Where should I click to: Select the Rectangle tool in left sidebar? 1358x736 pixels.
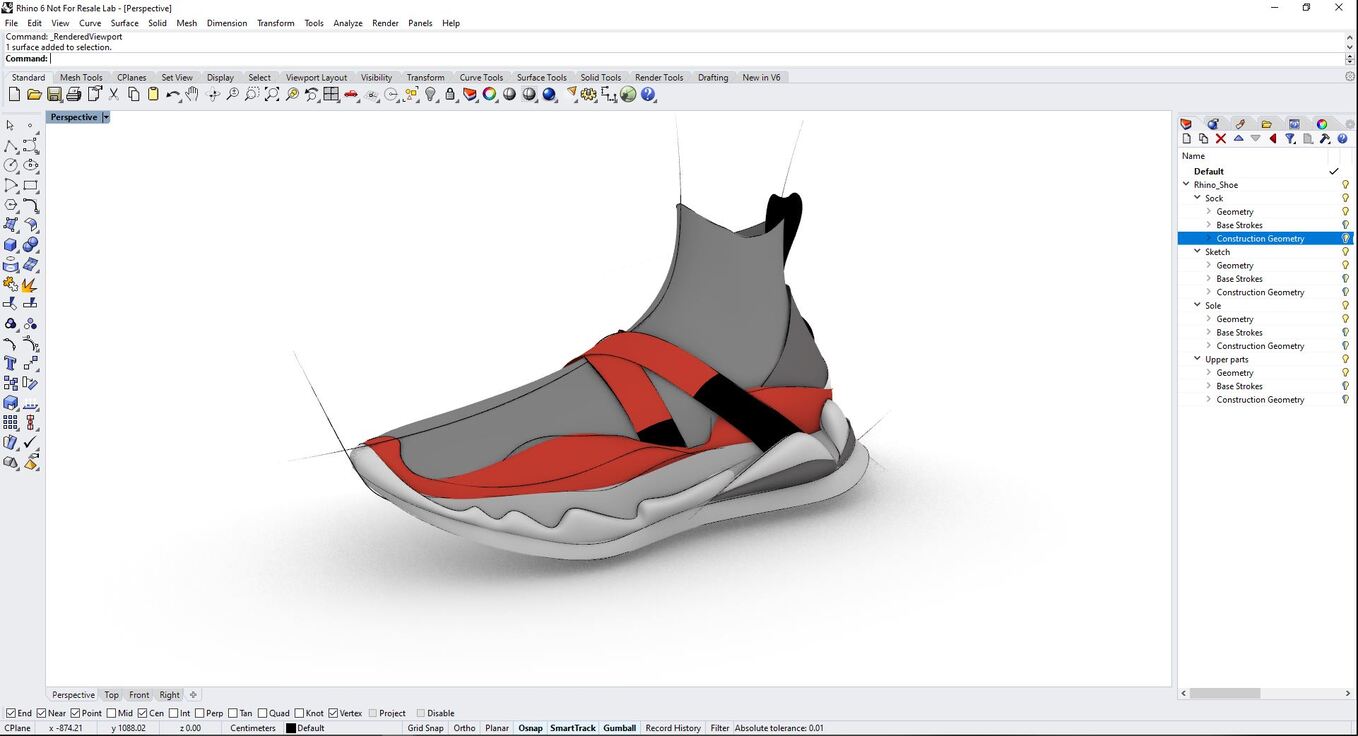[30, 185]
